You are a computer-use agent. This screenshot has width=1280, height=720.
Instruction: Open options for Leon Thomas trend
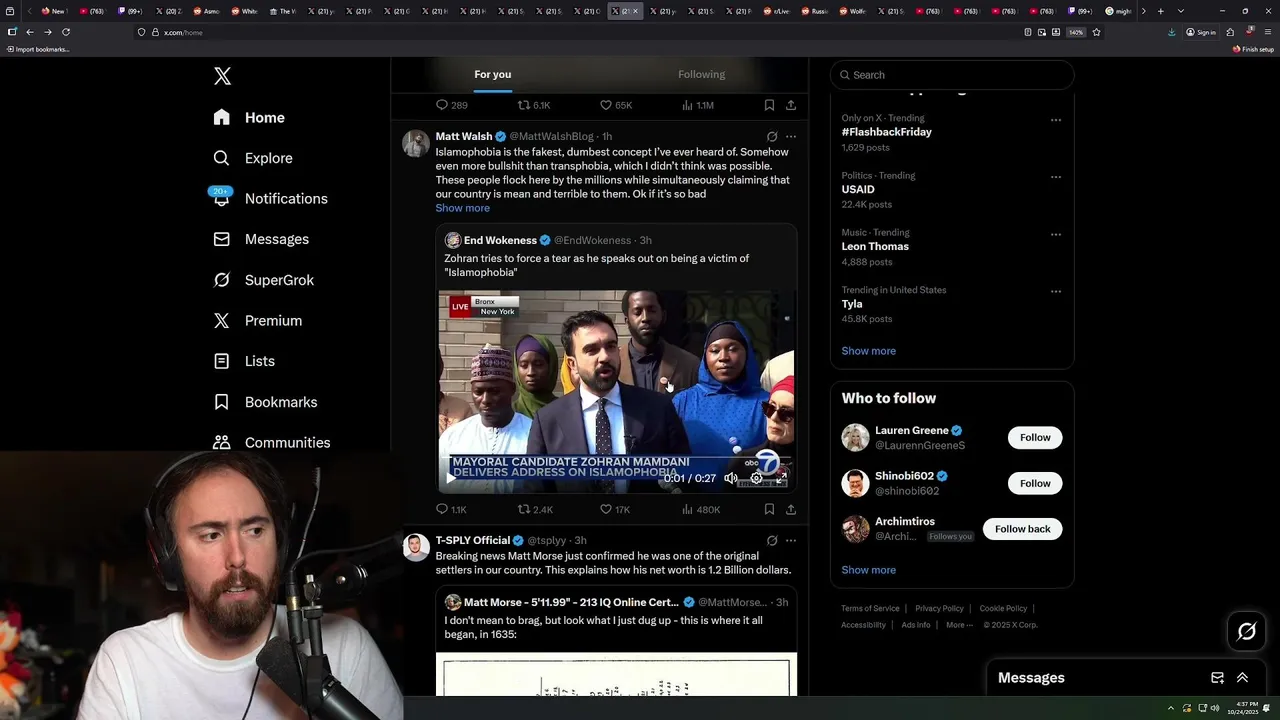[1056, 234]
